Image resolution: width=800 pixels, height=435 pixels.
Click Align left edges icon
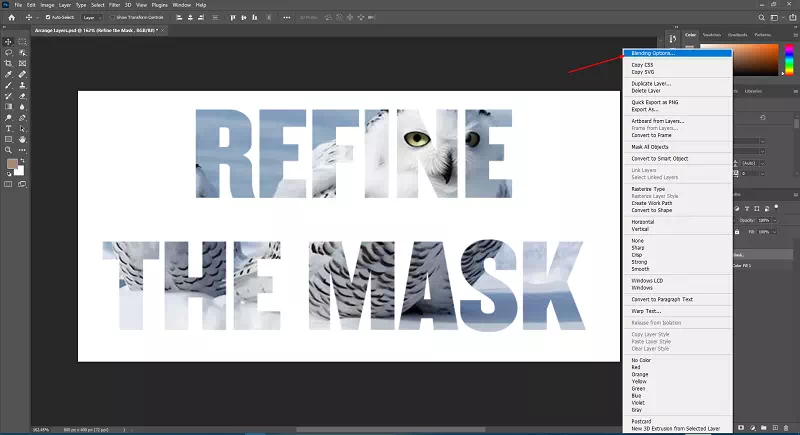point(179,17)
